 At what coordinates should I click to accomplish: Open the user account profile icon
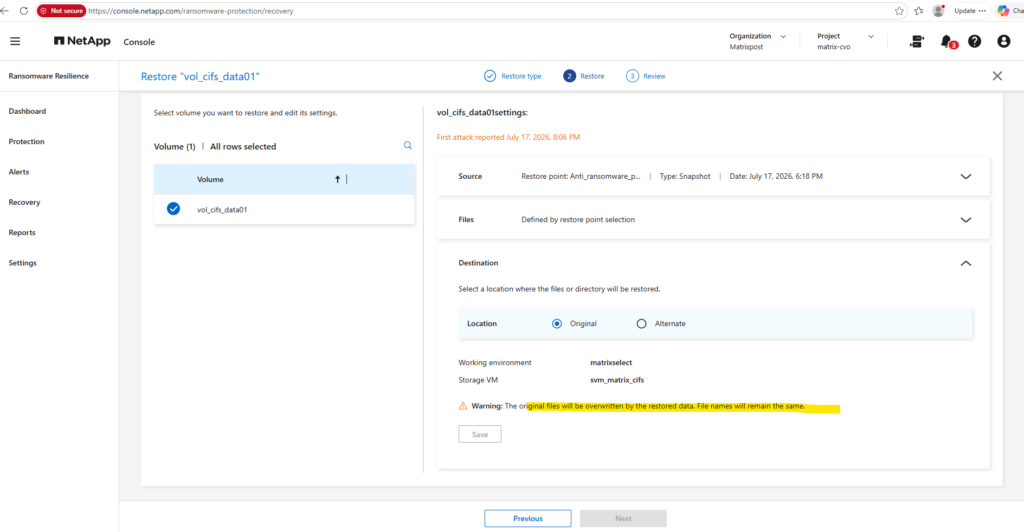pos(1004,41)
